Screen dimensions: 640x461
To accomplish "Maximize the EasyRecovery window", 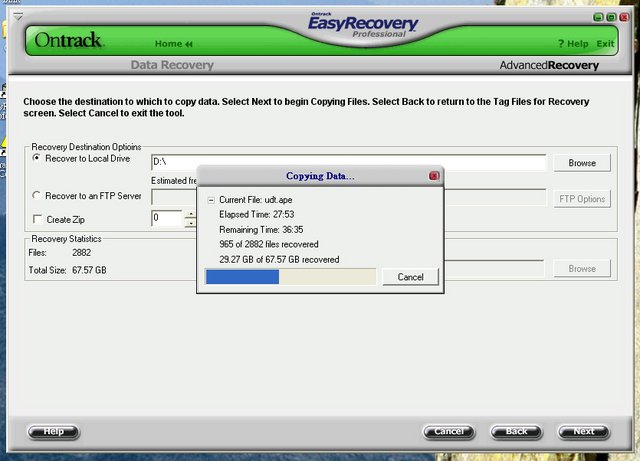I will pos(611,17).
